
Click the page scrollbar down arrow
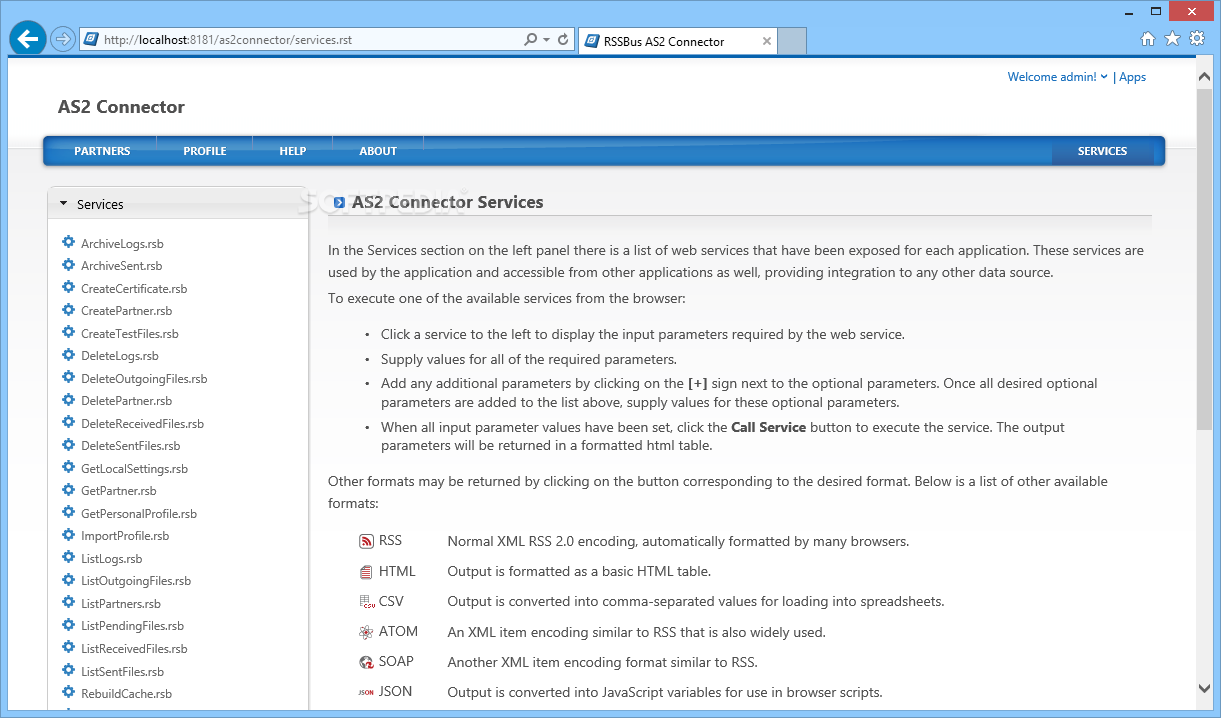point(1204,687)
